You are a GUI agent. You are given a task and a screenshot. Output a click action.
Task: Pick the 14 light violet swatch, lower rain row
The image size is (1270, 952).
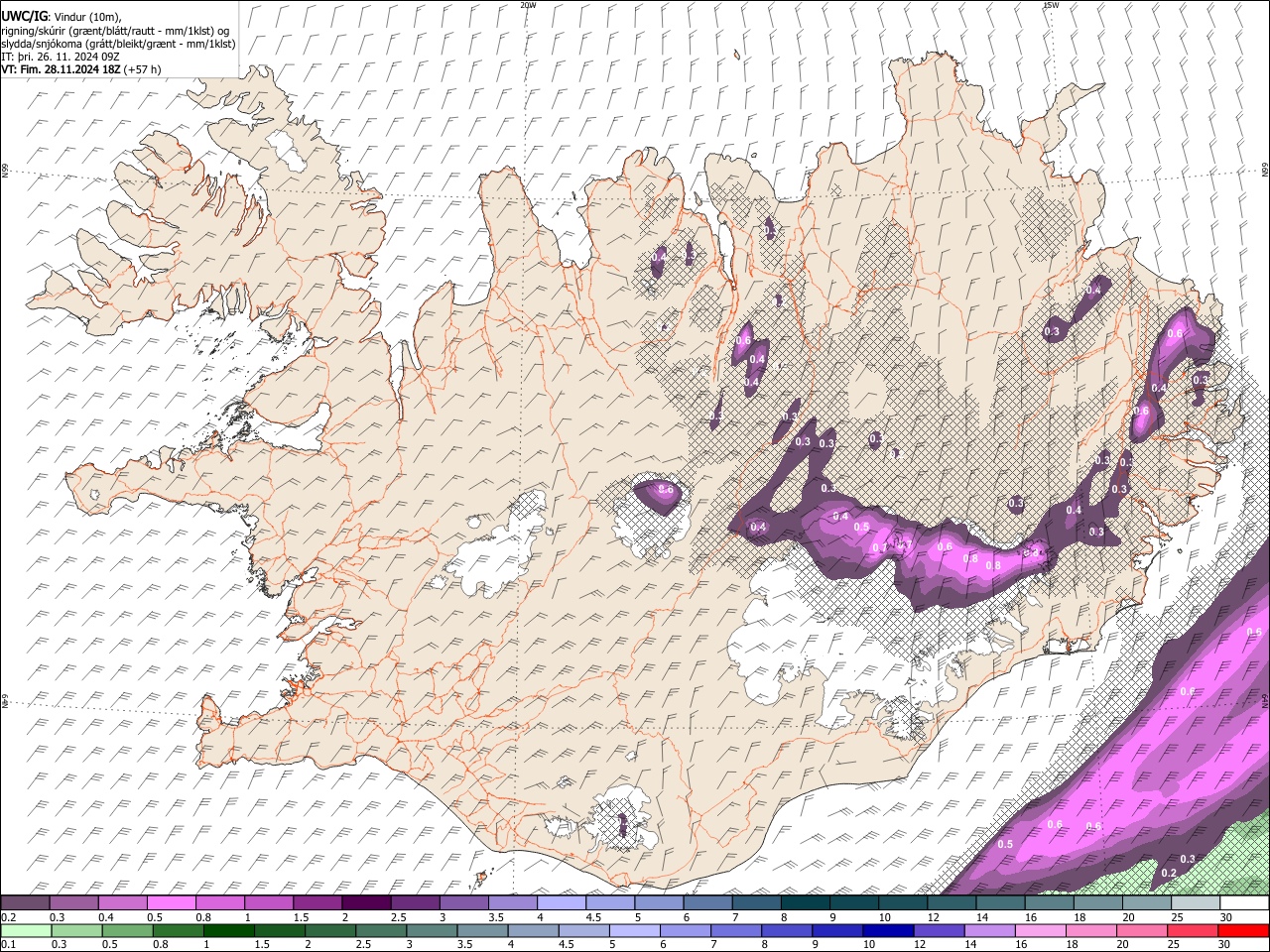point(989,930)
